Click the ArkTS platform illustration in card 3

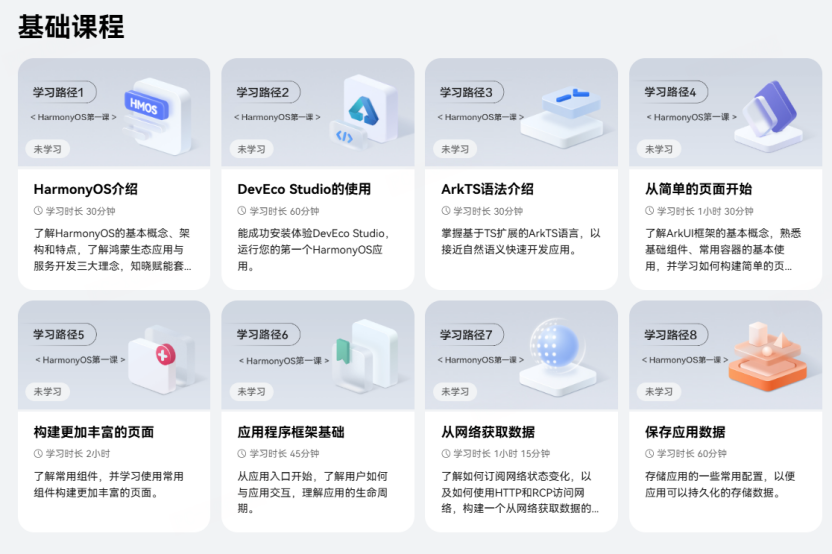click(x=562, y=118)
